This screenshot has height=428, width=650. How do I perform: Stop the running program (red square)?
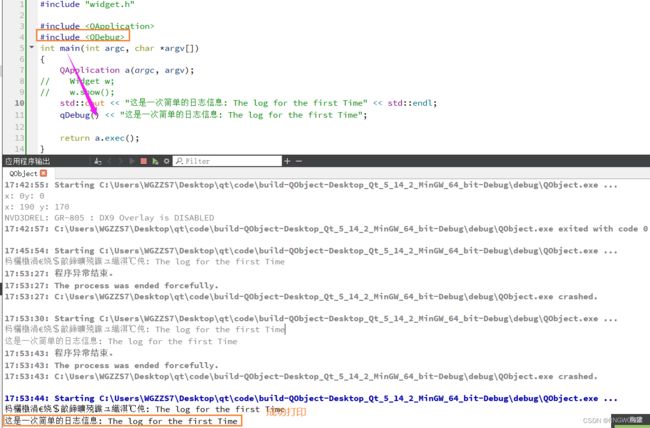[x=143, y=161]
